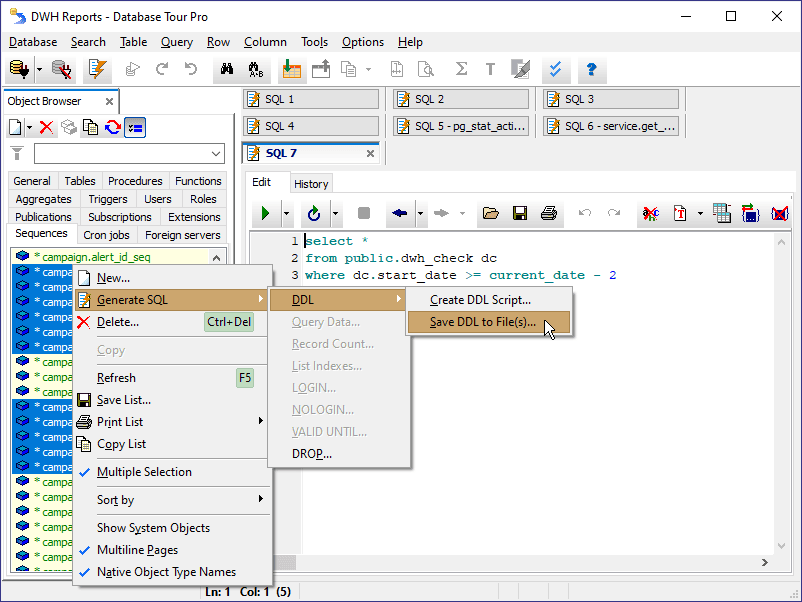Click the red X delete icon in Object Browser
This screenshot has height=602, width=802.
point(46,127)
